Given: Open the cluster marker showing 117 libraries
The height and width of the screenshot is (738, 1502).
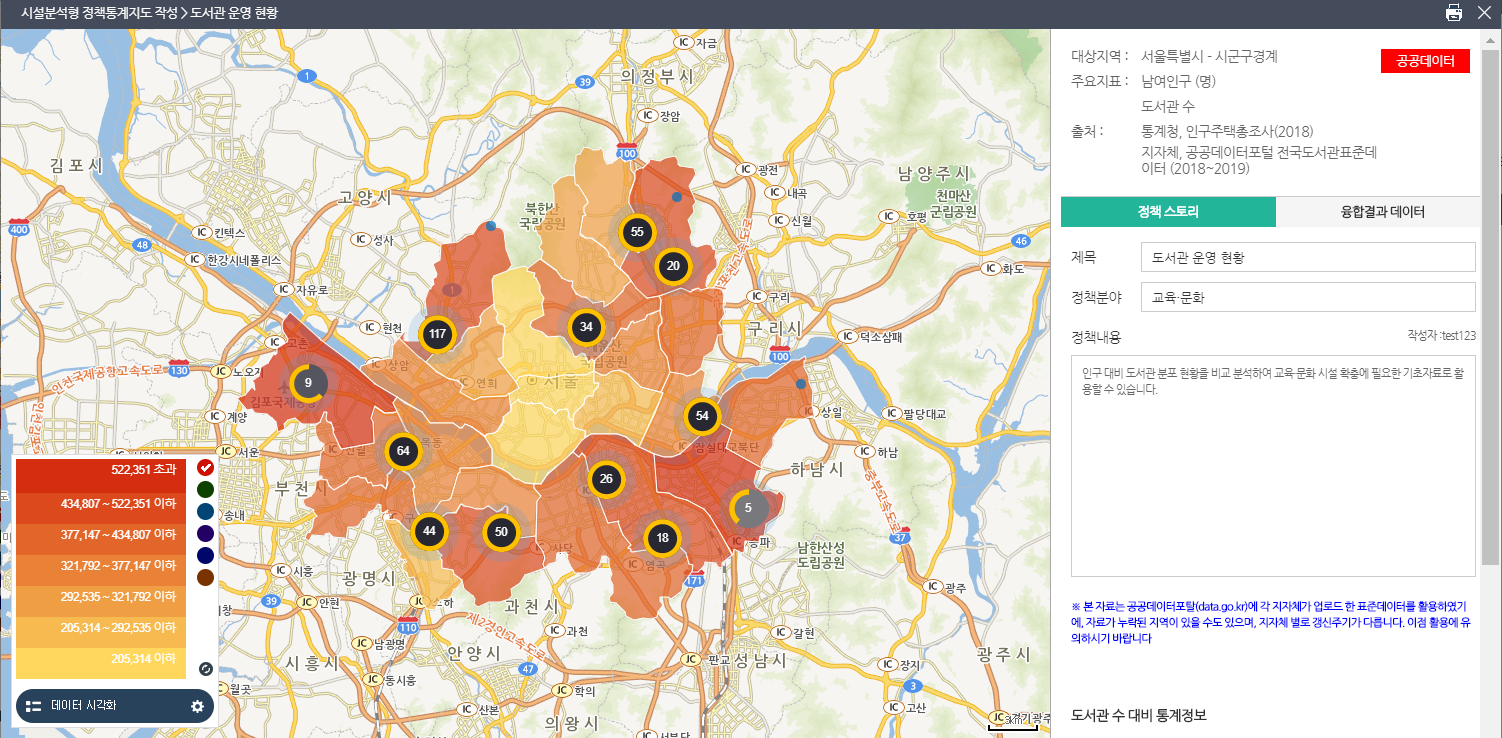Looking at the screenshot, I should [437, 334].
